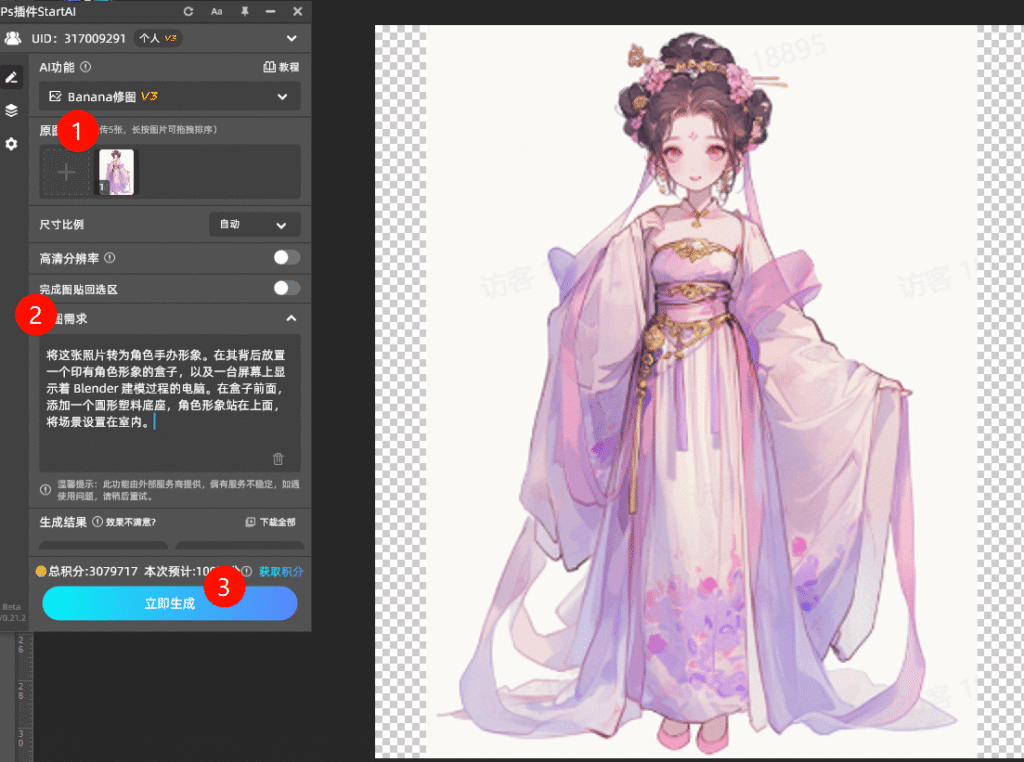Click the 获取积分 link
Viewport: 1024px width, 762px height.
click(x=281, y=572)
